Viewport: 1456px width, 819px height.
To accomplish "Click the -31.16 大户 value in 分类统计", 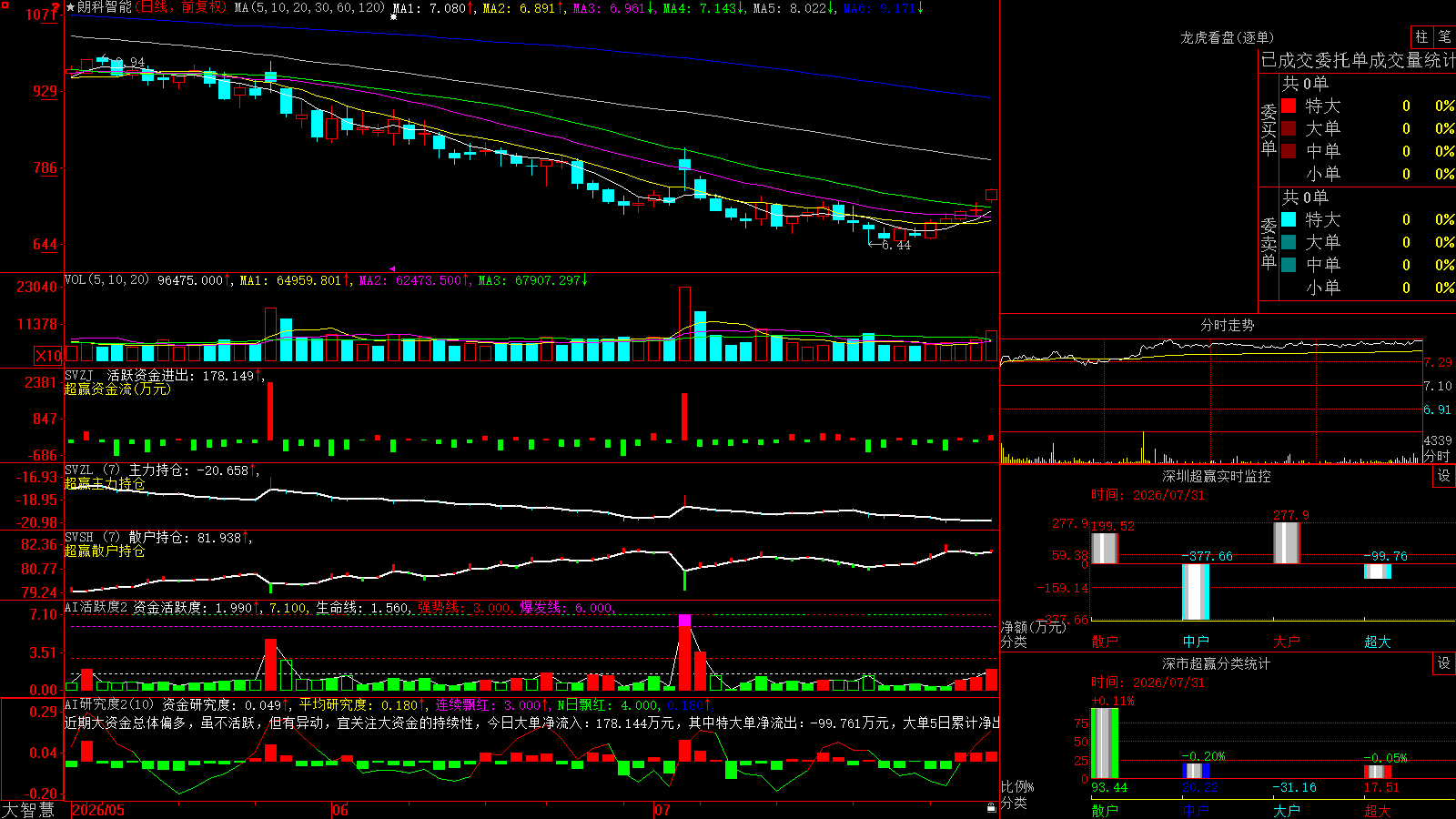I will (1294, 787).
